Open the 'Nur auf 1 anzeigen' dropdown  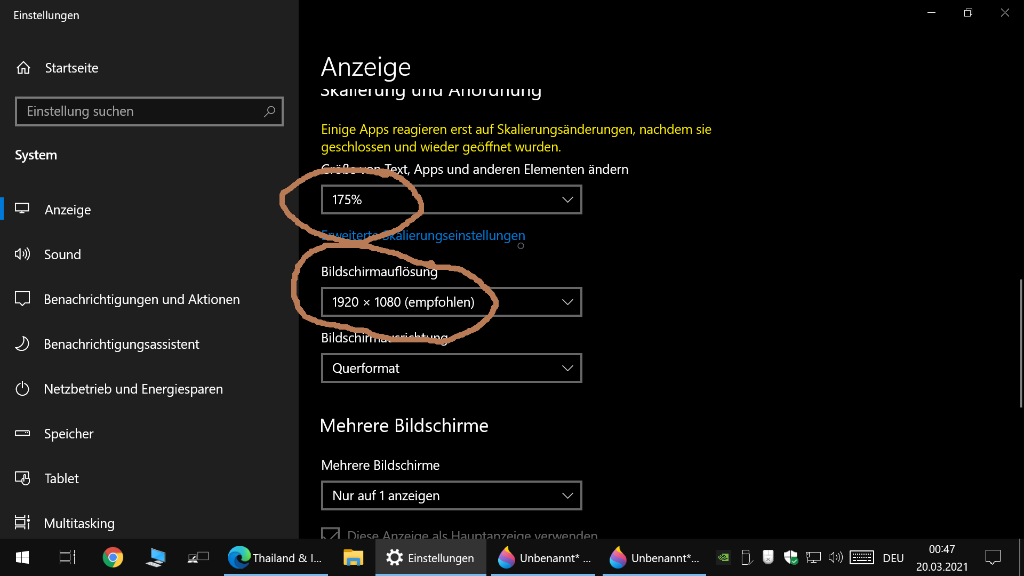(x=451, y=496)
